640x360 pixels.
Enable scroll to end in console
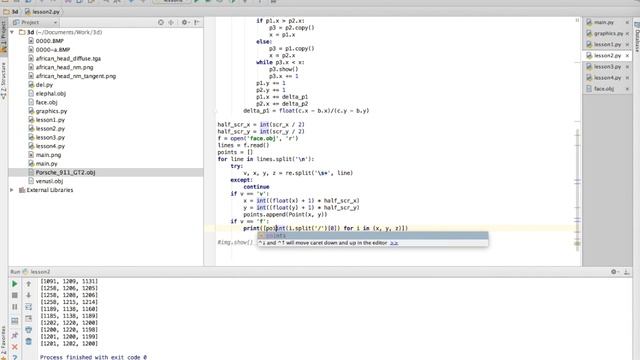tap(29, 318)
